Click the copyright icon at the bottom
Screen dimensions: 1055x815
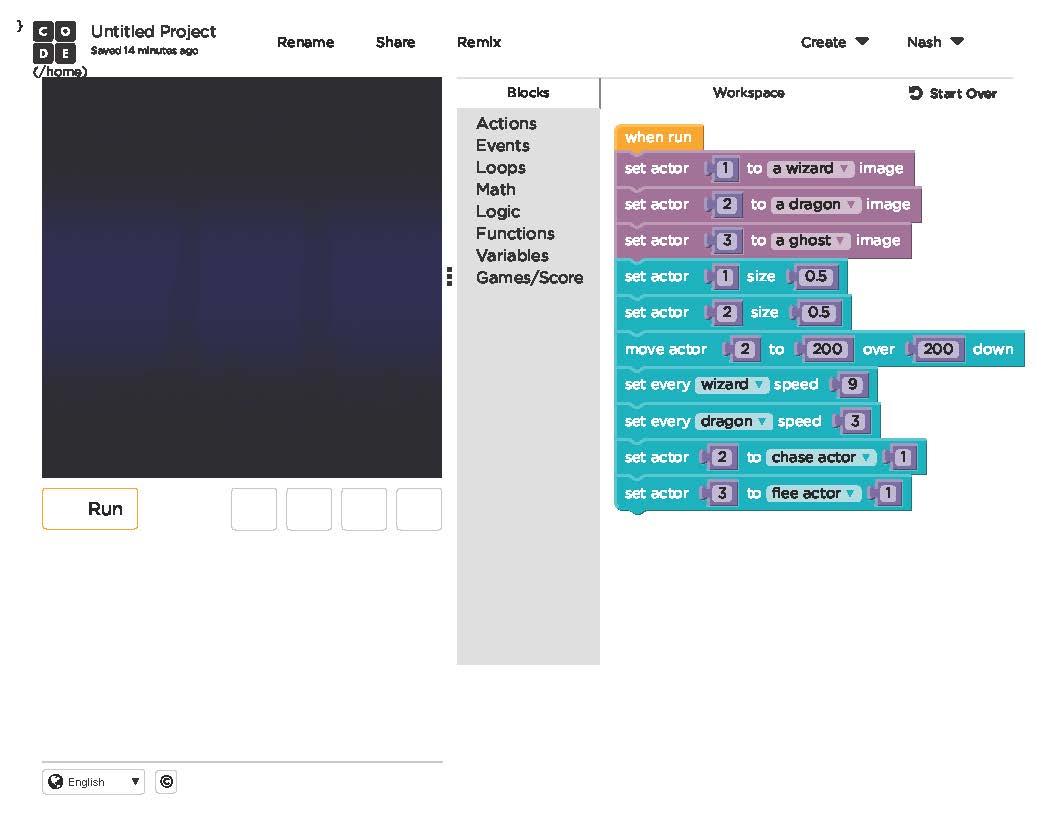(166, 782)
